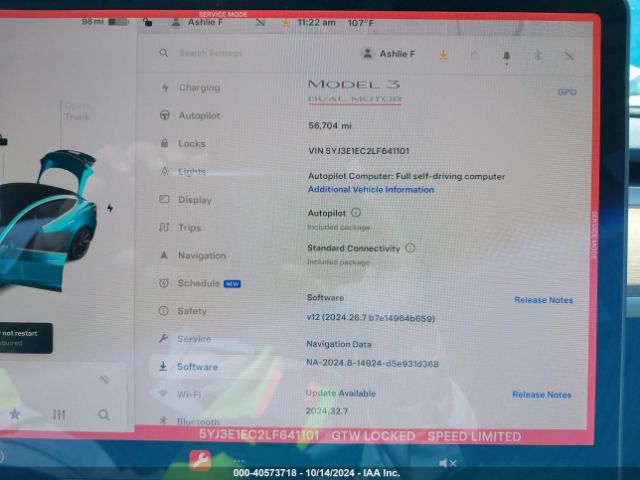
Task: Click the Bluetooth icon in settings header
Action: coord(538,55)
